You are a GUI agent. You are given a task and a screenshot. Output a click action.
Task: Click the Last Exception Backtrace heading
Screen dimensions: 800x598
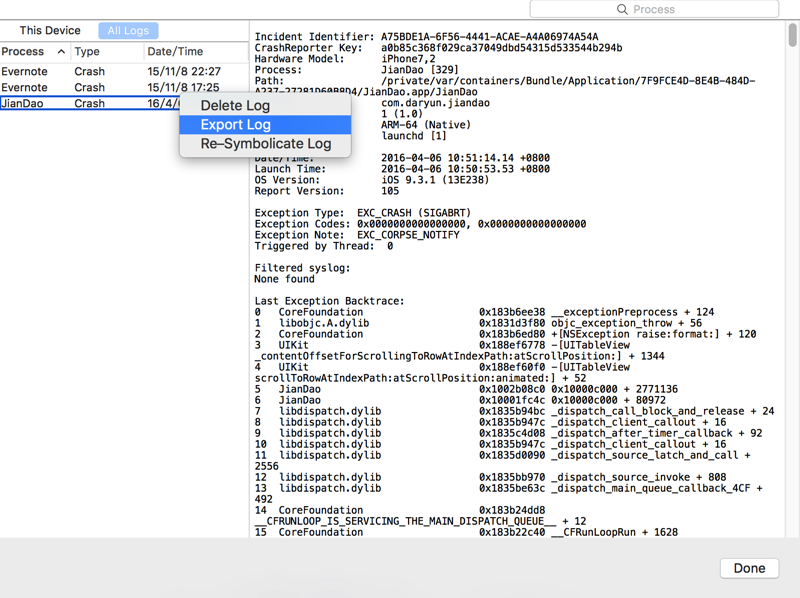coord(329,301)
